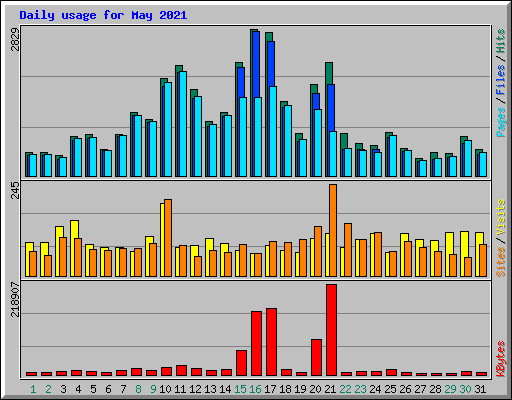
Task: Click the Pages legend label
Action: tap(500, 122)
